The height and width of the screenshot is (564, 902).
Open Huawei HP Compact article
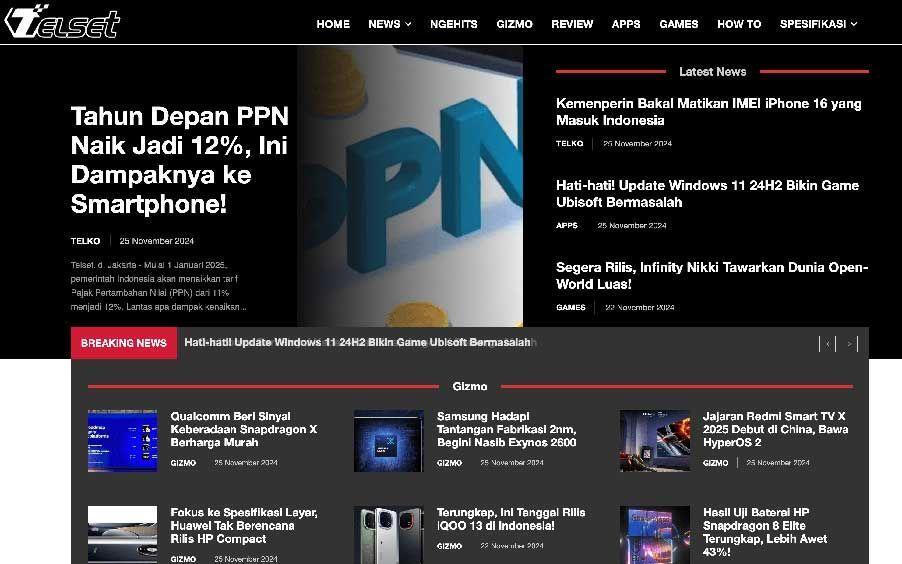(244, 525)
